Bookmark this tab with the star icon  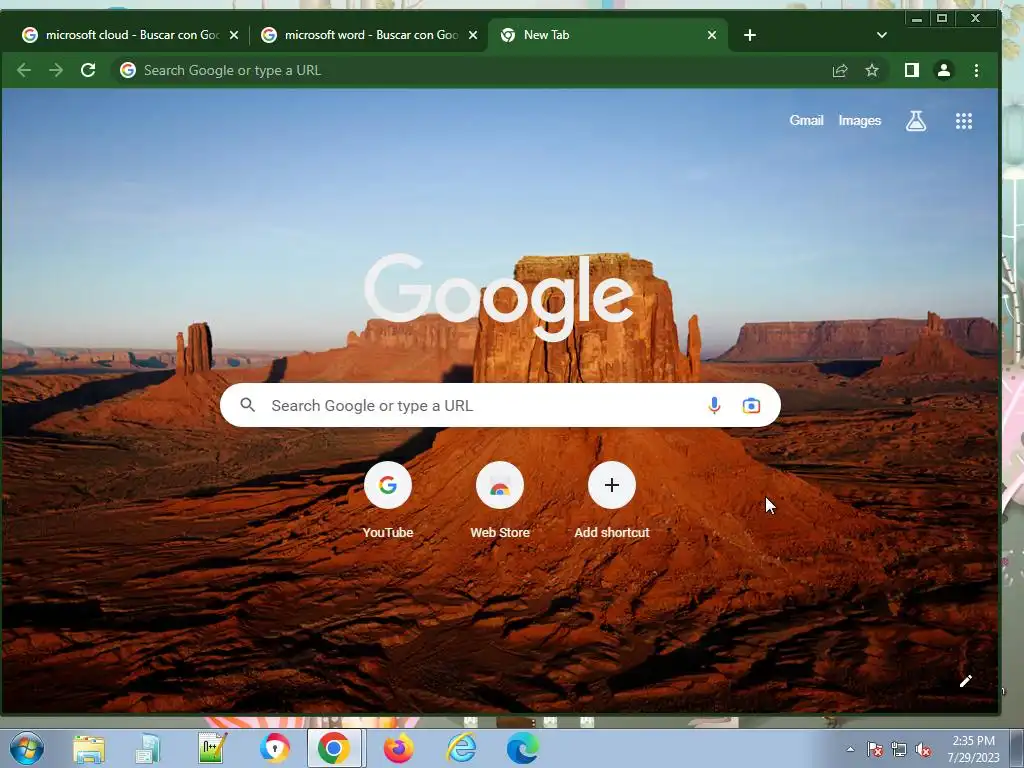(x=872, y=71)
